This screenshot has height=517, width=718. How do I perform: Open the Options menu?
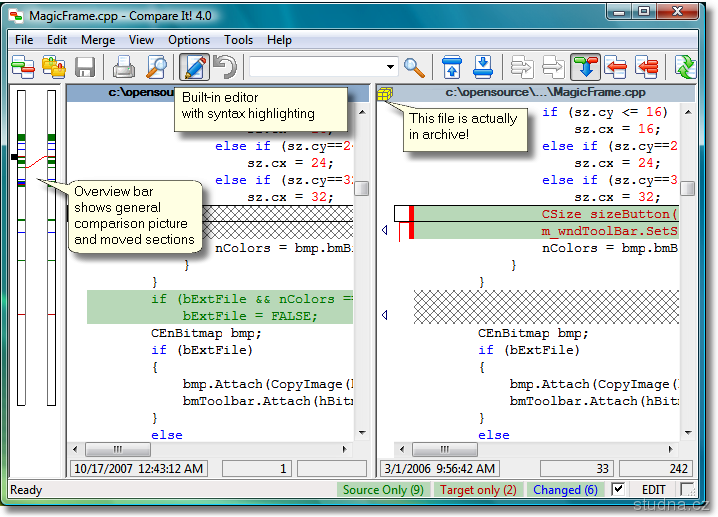coord(189,40)
